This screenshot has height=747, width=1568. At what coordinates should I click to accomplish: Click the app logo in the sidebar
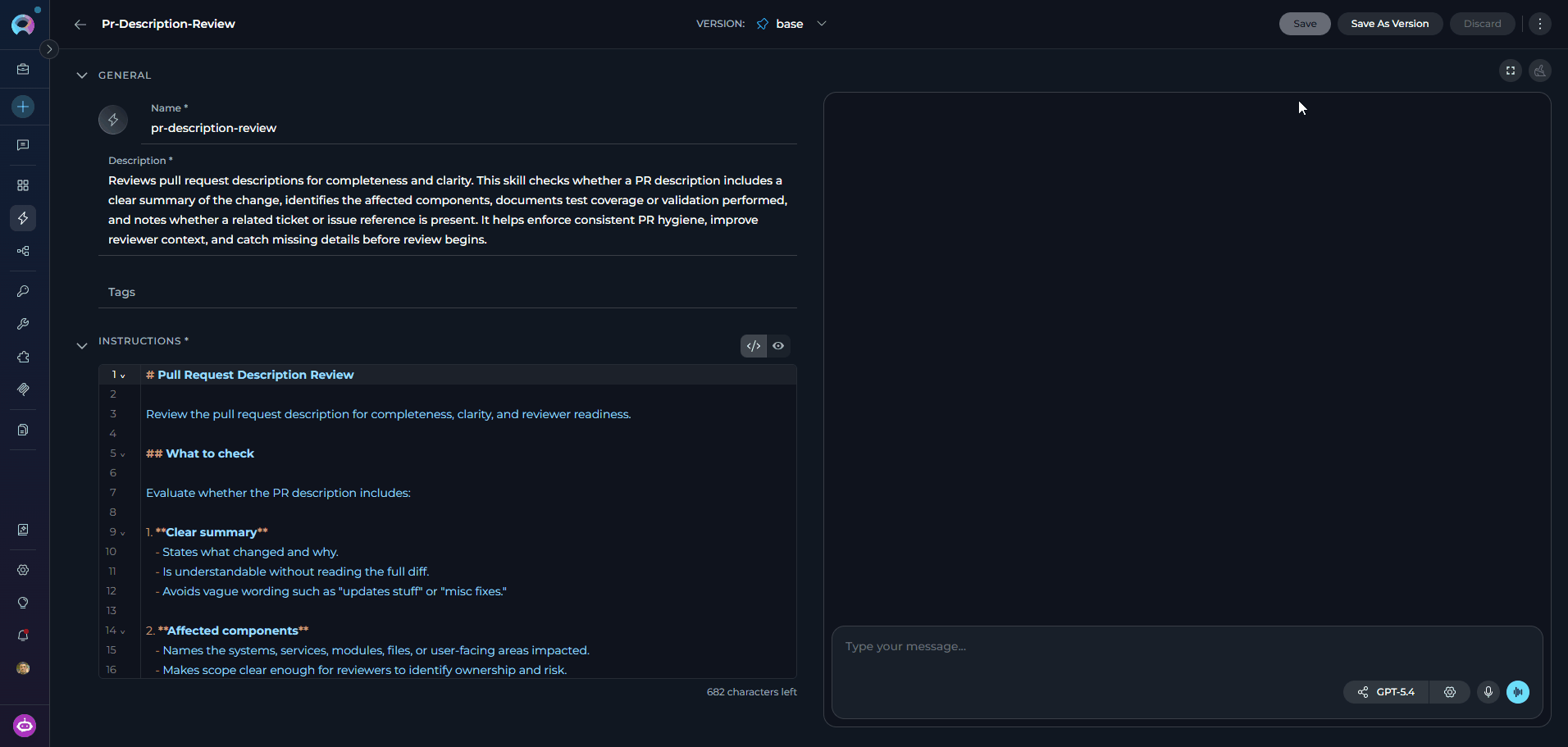[23, 24]
